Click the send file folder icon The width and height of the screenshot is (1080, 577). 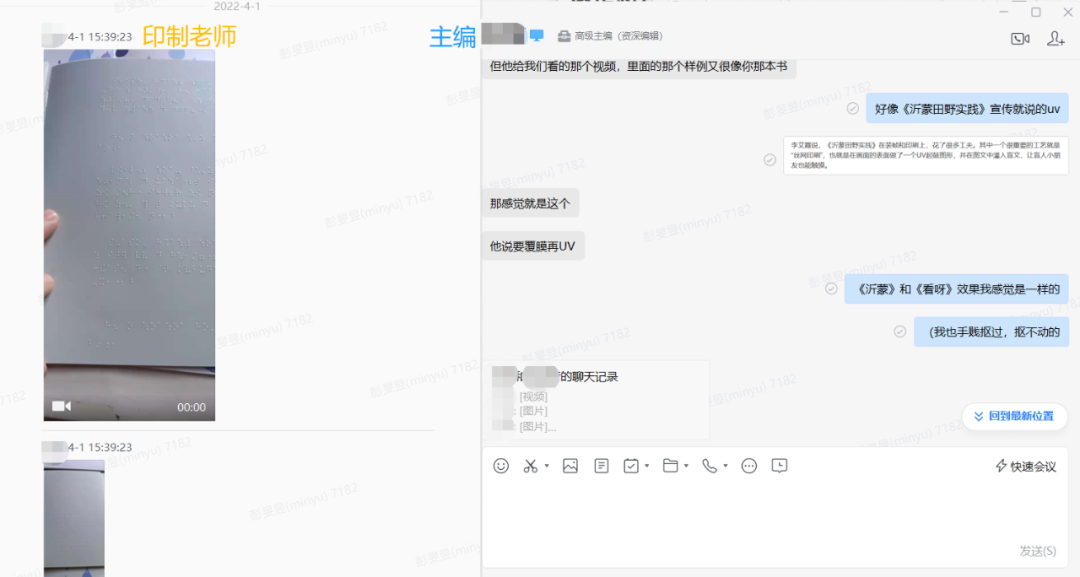673,465
